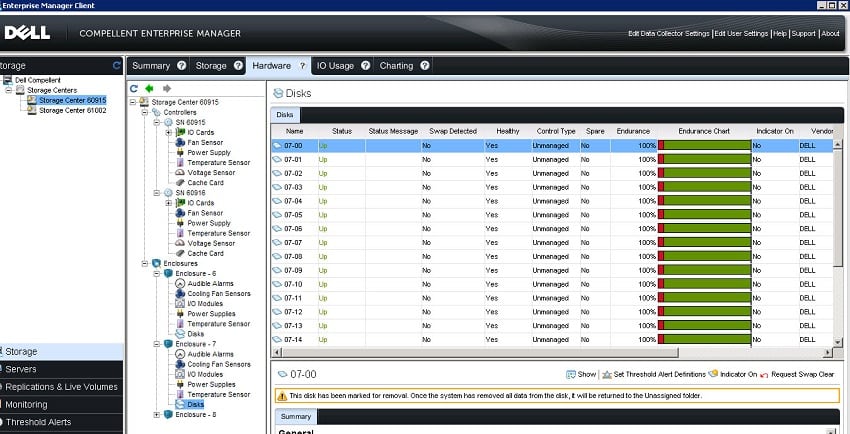
Task: Select Fan Sensor under SN 60915
Action: pyautogui.click(x=205, y=142)
